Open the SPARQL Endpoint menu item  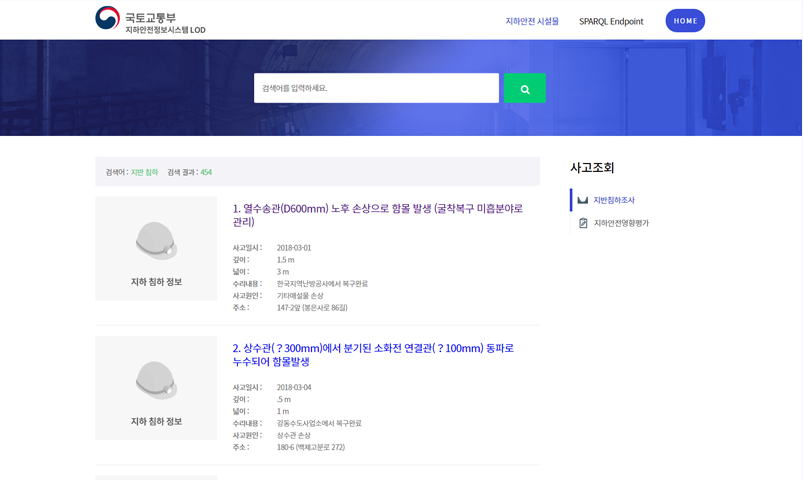[x=611, y=21]
